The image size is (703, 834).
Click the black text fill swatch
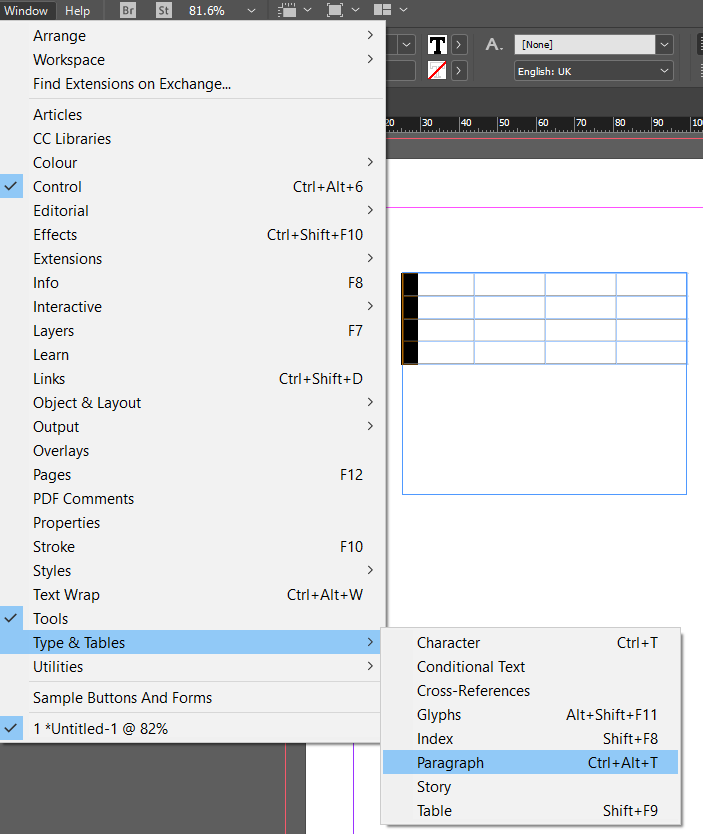(x=437, y=45)
